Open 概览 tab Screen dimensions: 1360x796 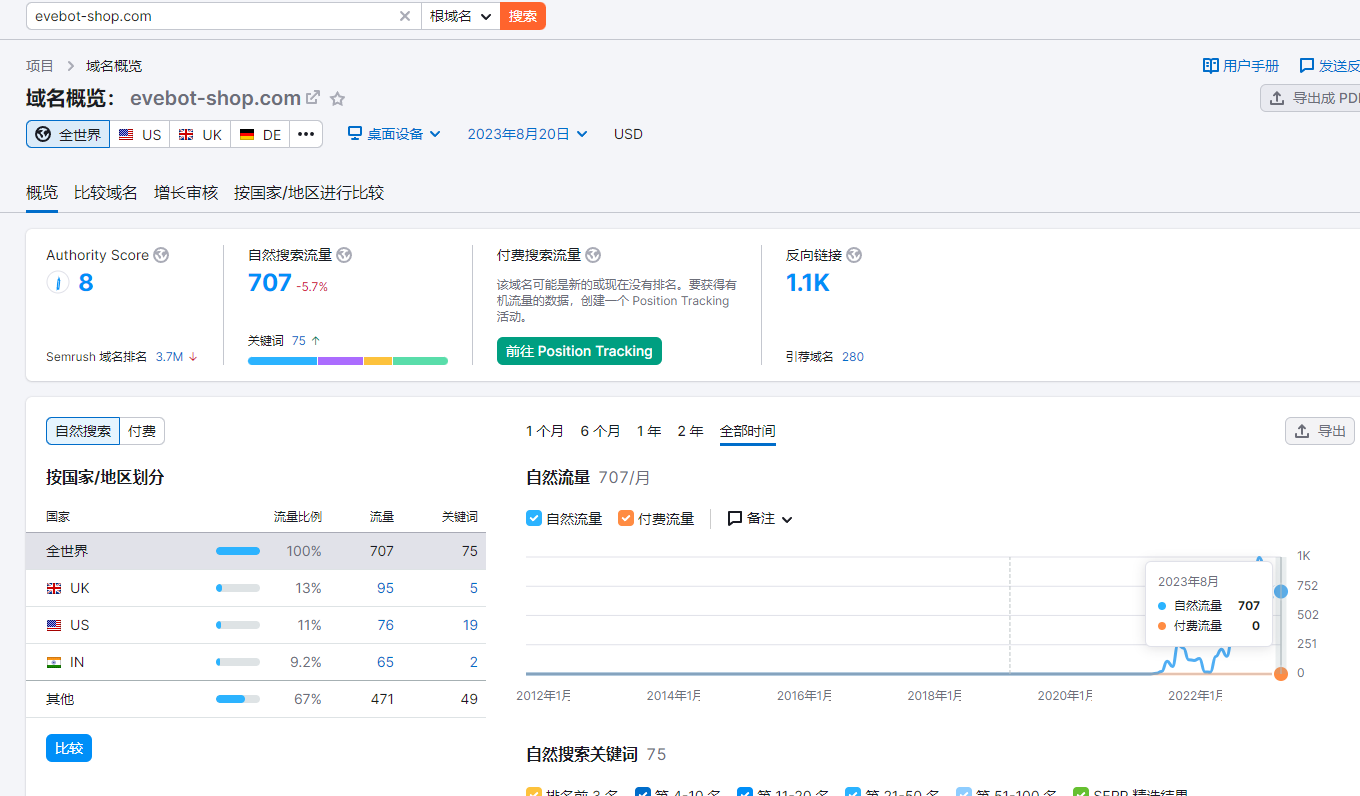pyautogui.click(x=42, y=193)
